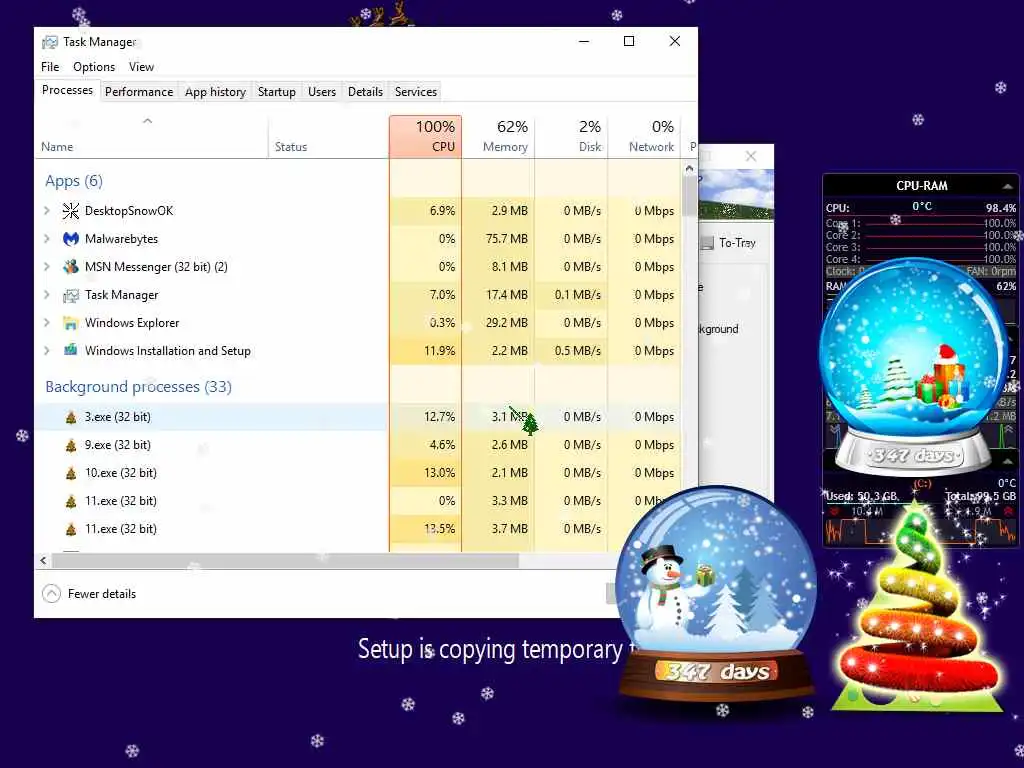This screenshot has height=768, width=1024.
Task: Click the colorful spiral Christmas tree
Action: 918,607
